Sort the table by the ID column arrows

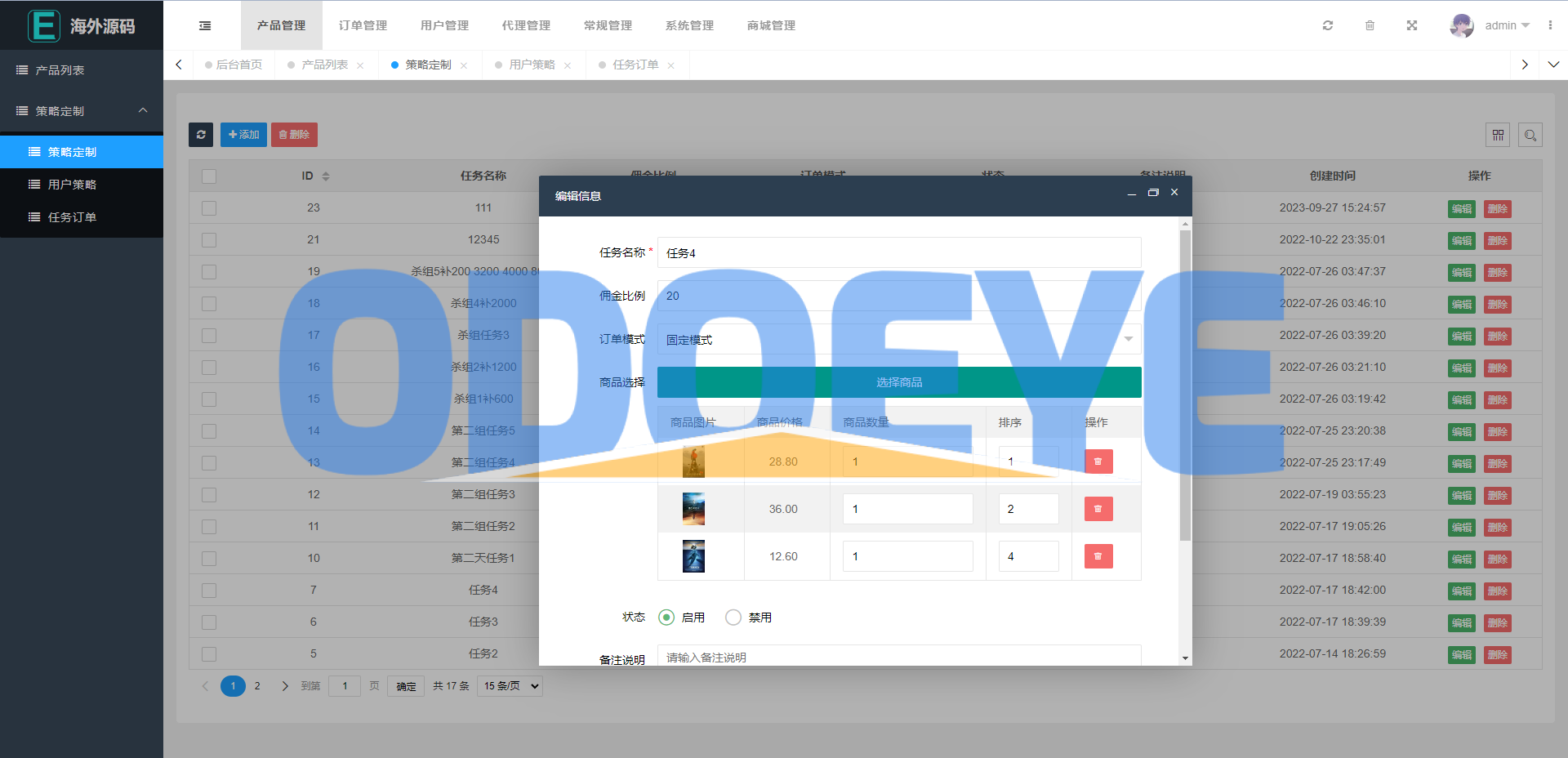point(326,176)
